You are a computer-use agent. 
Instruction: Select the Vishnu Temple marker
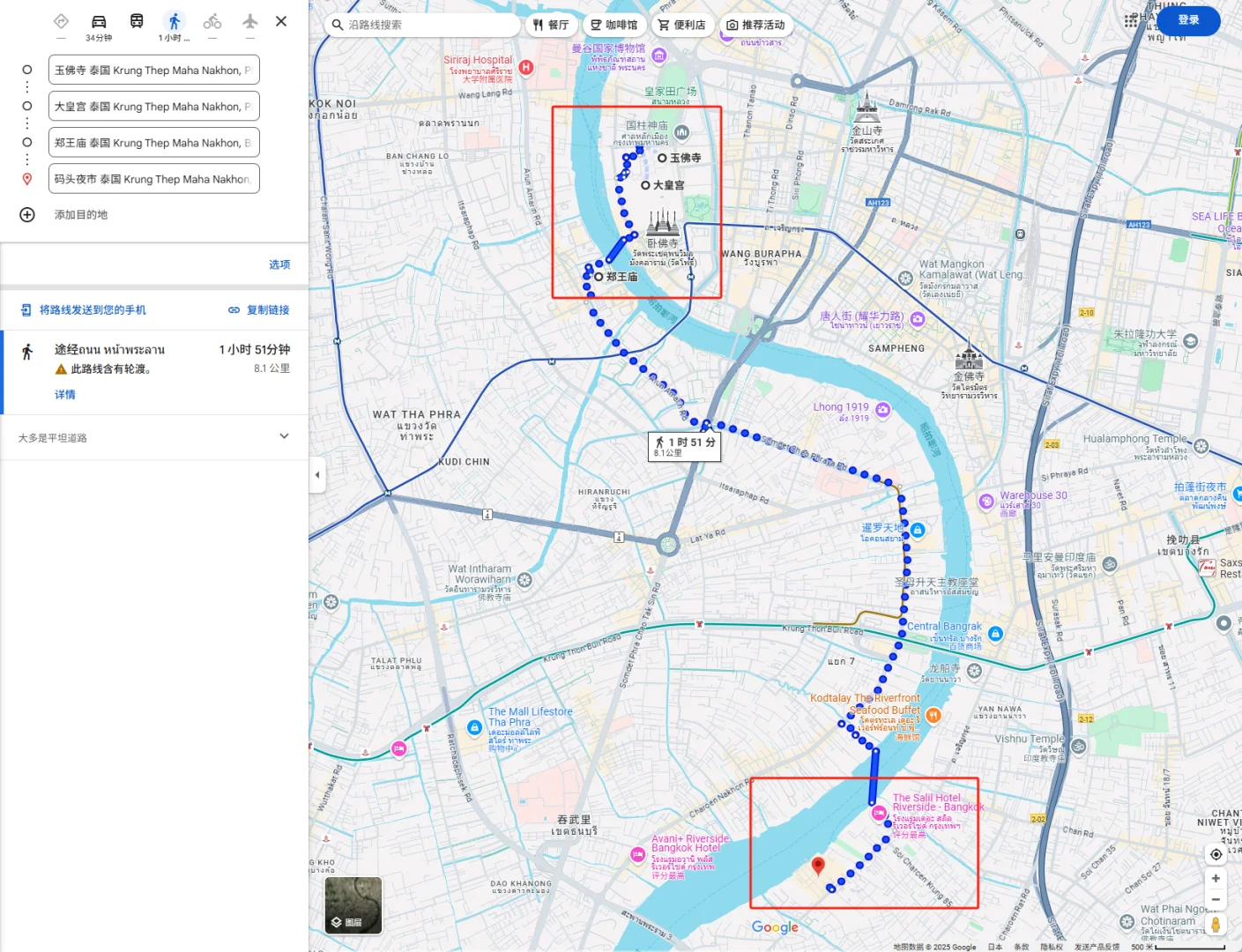(x=1078, y=747)
